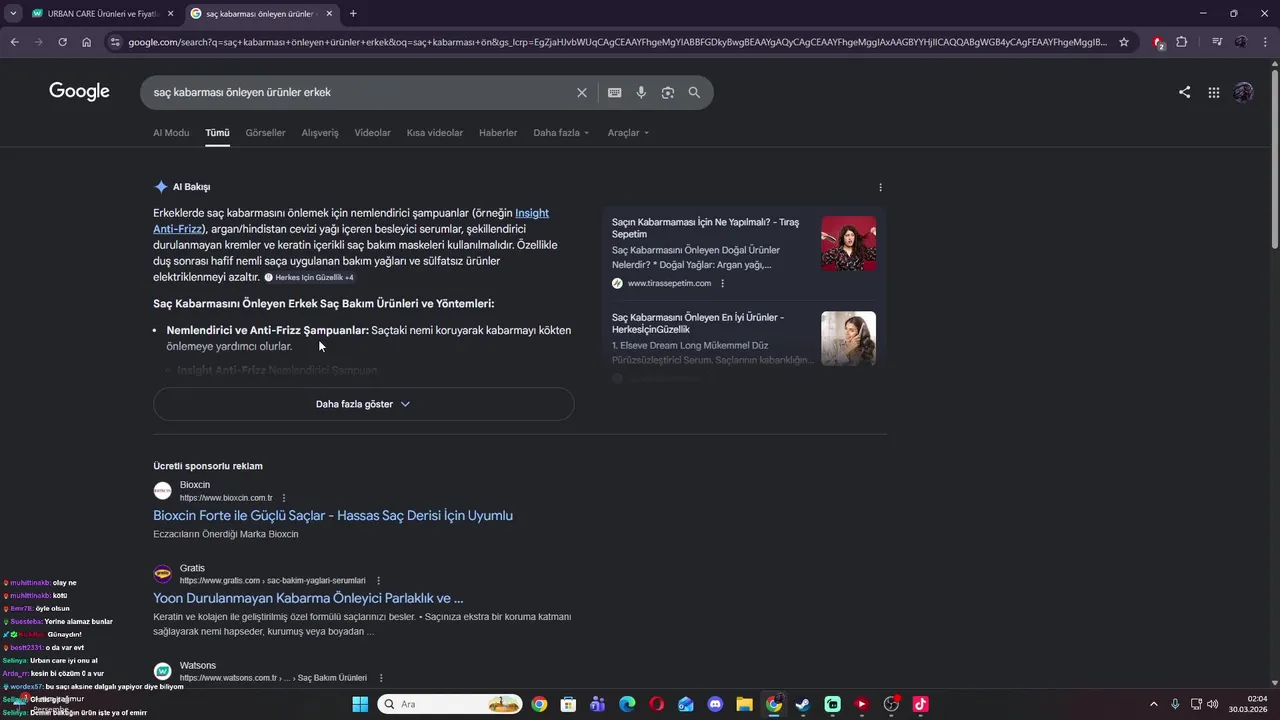Open Microsoft Edge from the taskbar
The image size is (1280, 720).
(627, 704)
